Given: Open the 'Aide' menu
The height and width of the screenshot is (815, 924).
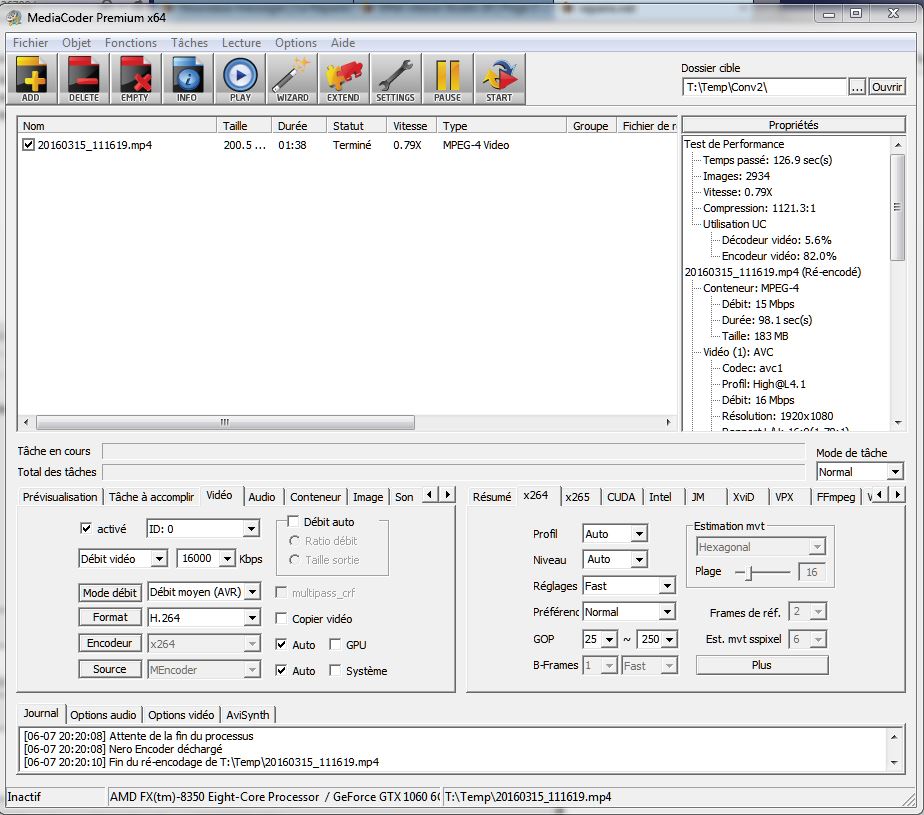Looking at the screenshot, I should coord(343,42).
